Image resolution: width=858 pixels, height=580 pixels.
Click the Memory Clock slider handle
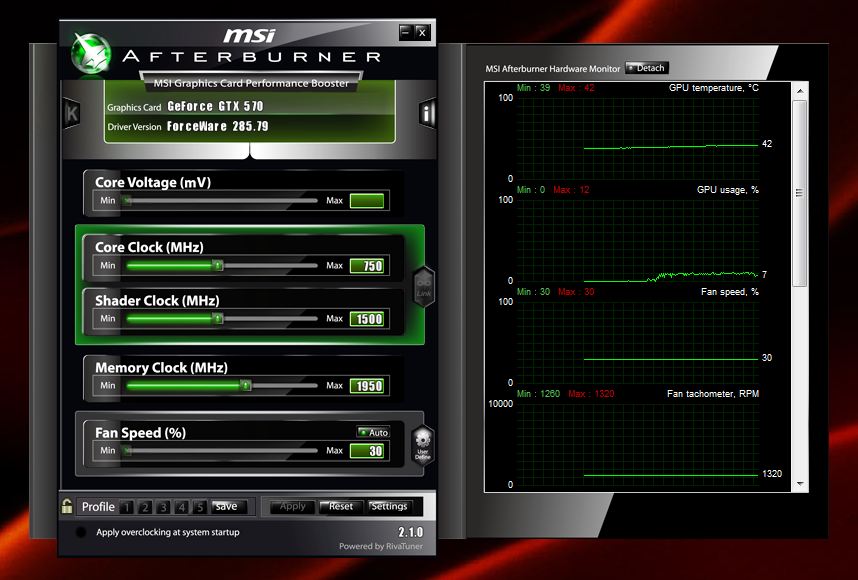[246, 385]
